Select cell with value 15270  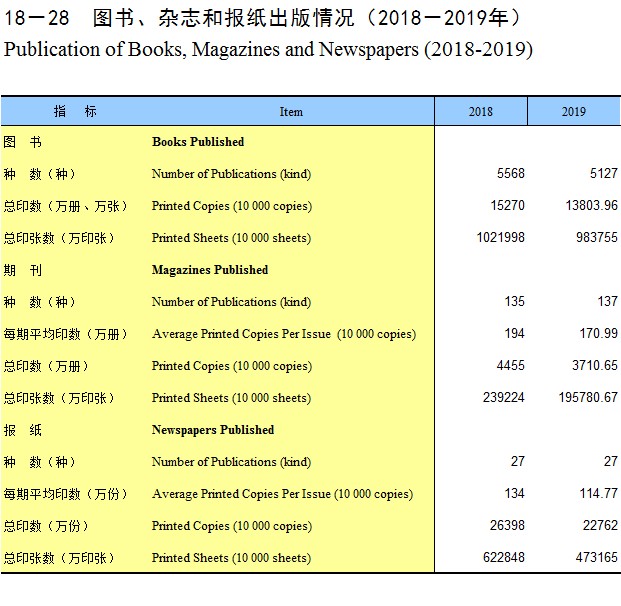(x=508, y=206)
